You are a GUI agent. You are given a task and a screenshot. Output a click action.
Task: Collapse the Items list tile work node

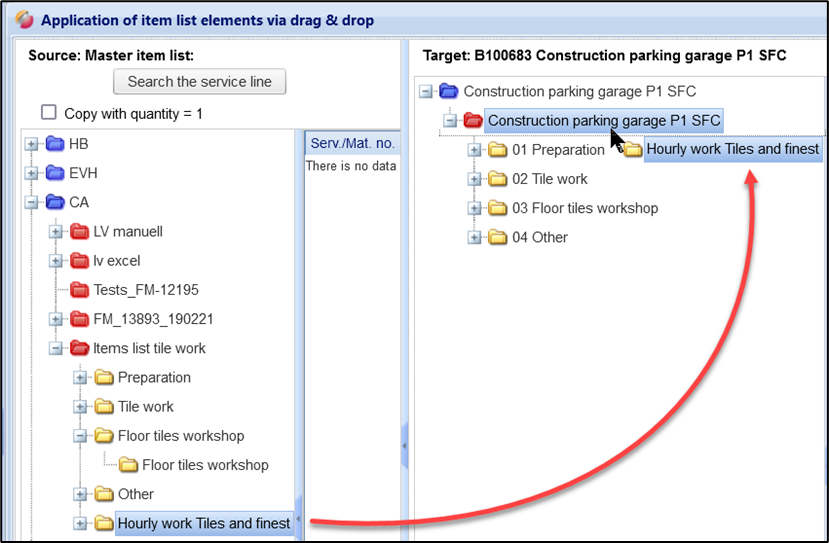[x=56, y=348]
